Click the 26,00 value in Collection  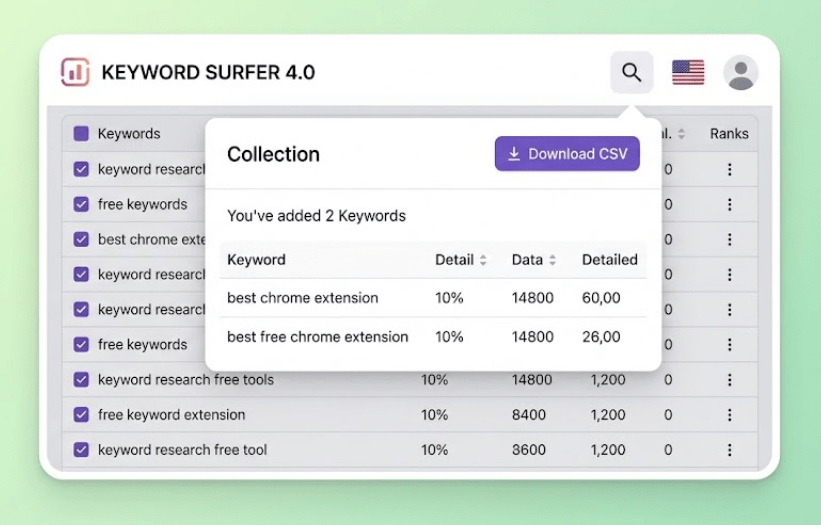pos(601,337)
